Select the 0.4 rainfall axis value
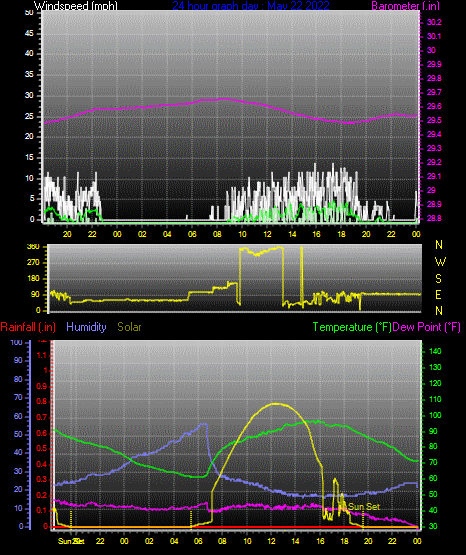Viewport: 466px width, 555px height. tap(42, 464)
